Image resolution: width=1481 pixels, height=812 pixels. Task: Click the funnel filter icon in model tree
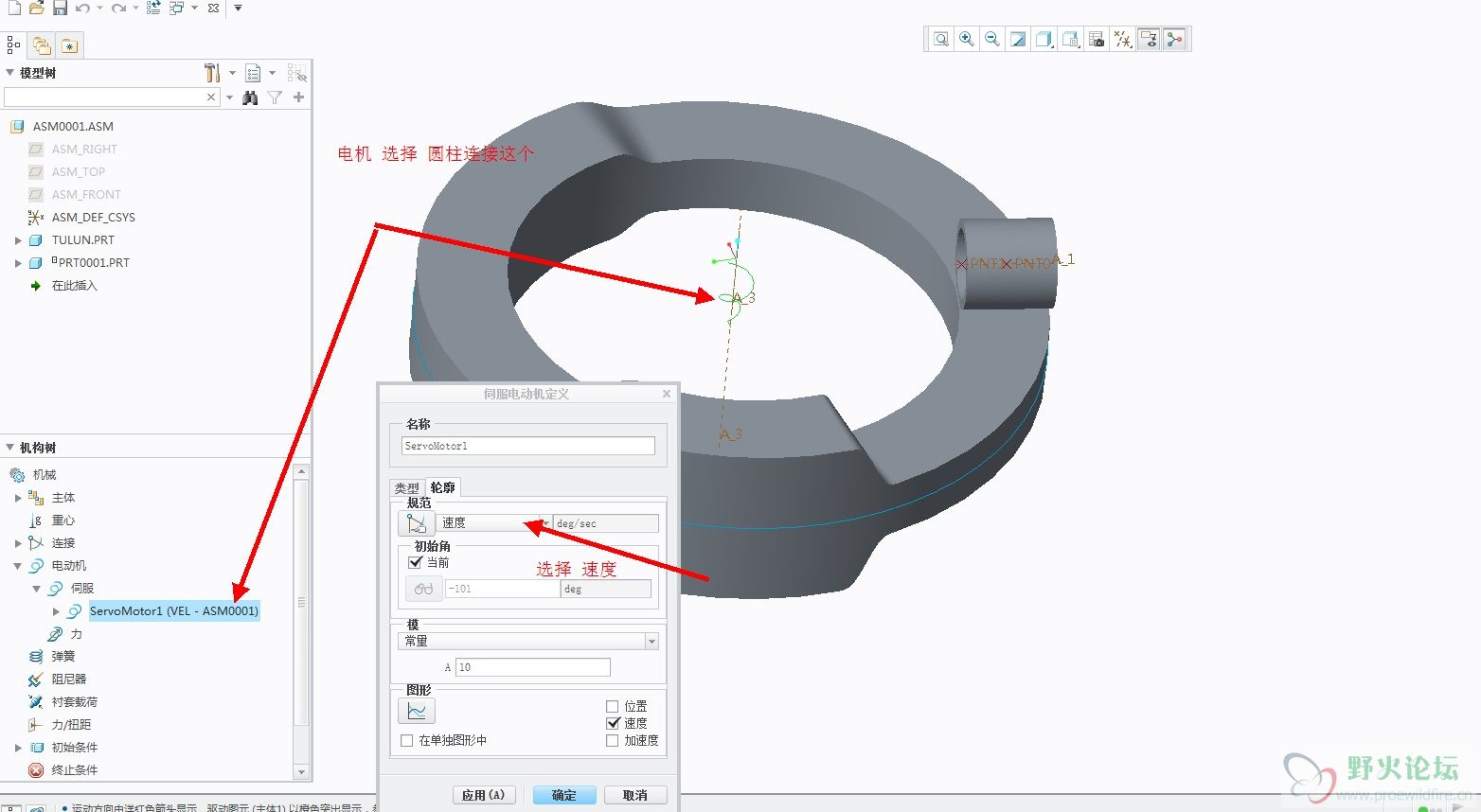coord(275,97)
